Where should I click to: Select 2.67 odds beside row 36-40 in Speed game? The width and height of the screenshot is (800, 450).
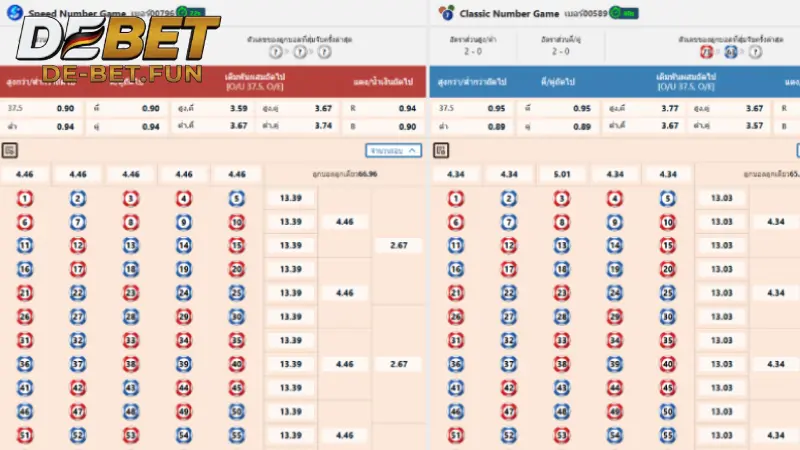point(398,364)
